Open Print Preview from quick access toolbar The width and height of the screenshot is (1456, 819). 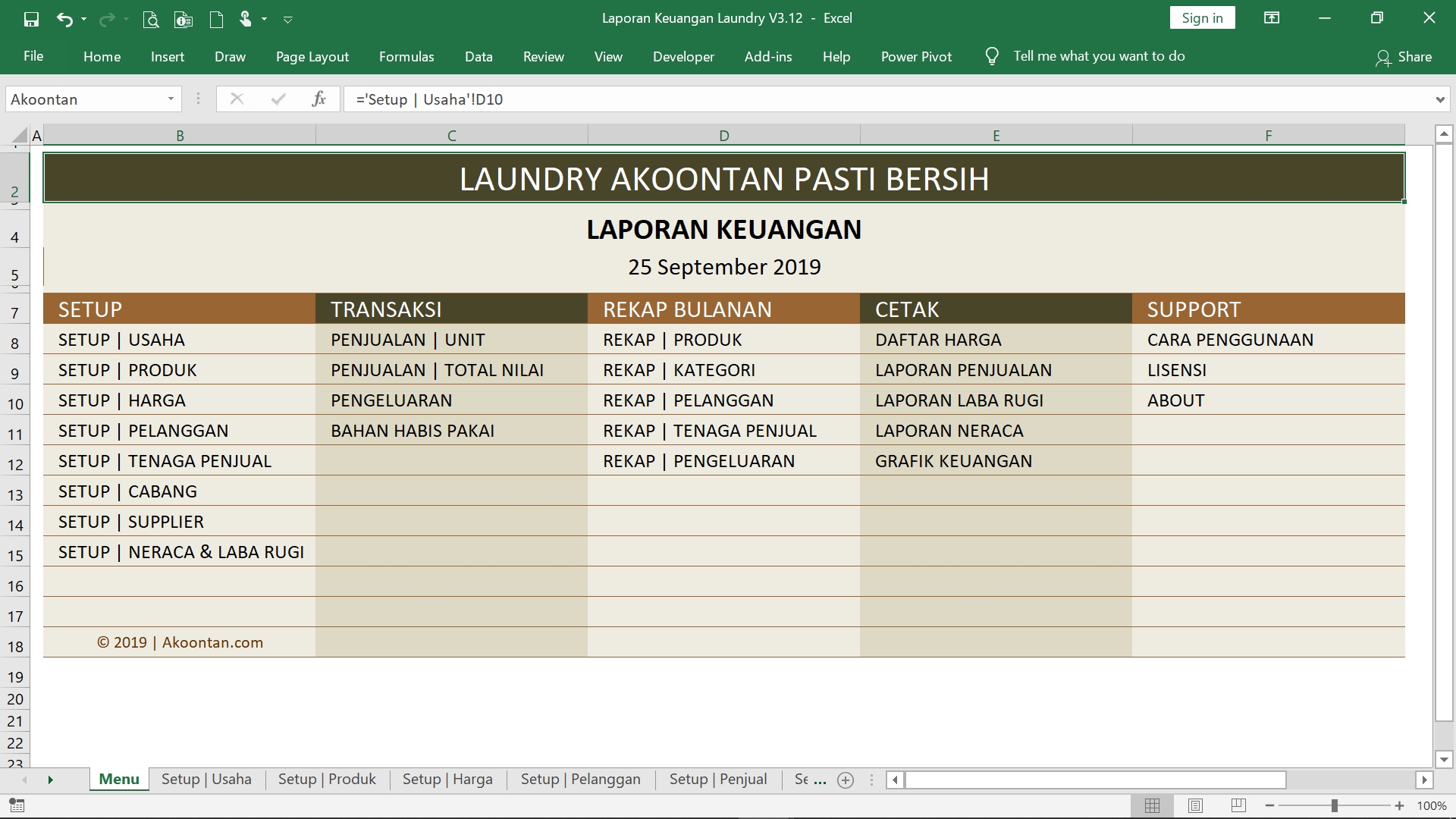click(150, 19)
